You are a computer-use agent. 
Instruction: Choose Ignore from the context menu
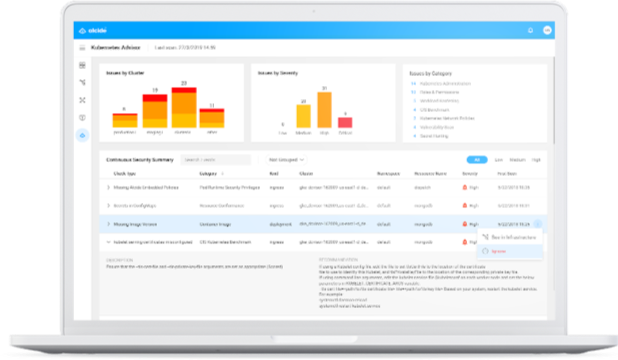510,251
